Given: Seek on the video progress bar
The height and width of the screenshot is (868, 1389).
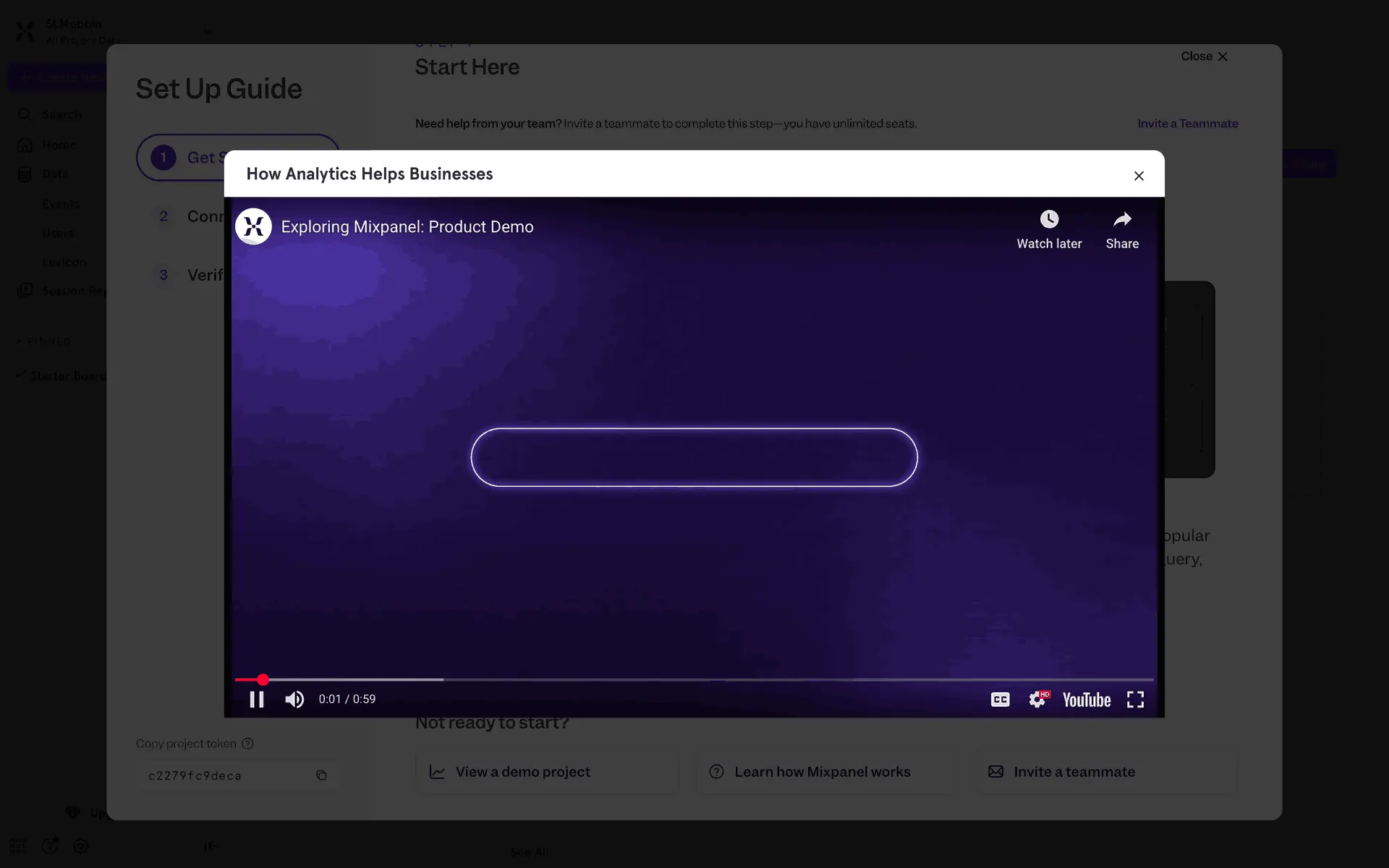Looking at the screenshot, I should [x=694, y=680].
